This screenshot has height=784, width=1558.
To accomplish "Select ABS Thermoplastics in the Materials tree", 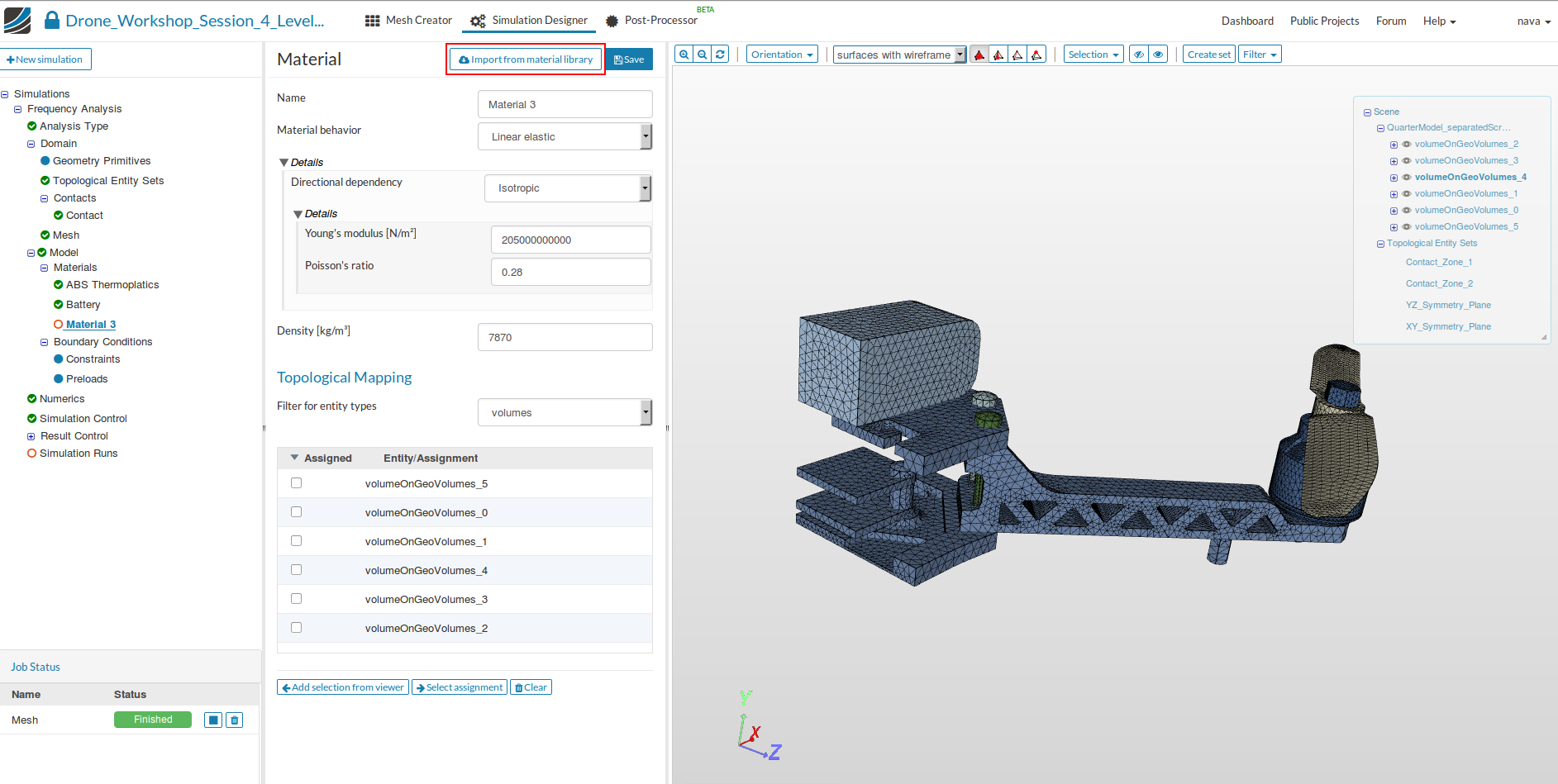I will click(x=112, y=285).
